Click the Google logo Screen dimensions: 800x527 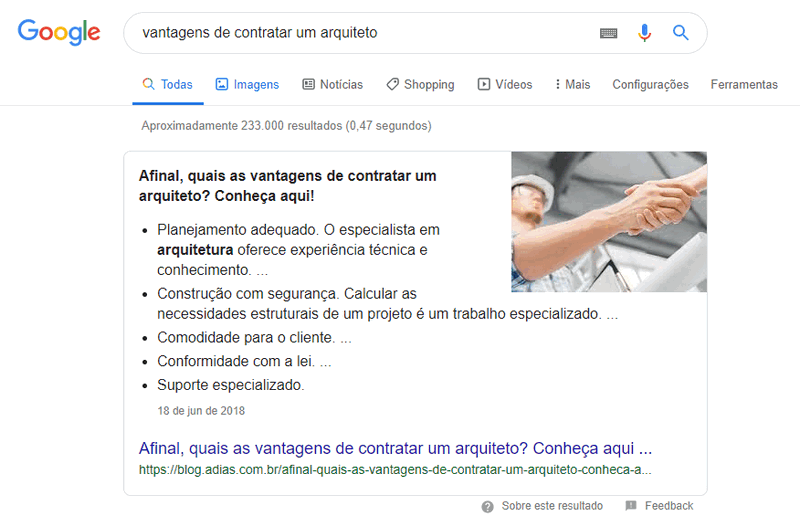click(x=59, y=32)
